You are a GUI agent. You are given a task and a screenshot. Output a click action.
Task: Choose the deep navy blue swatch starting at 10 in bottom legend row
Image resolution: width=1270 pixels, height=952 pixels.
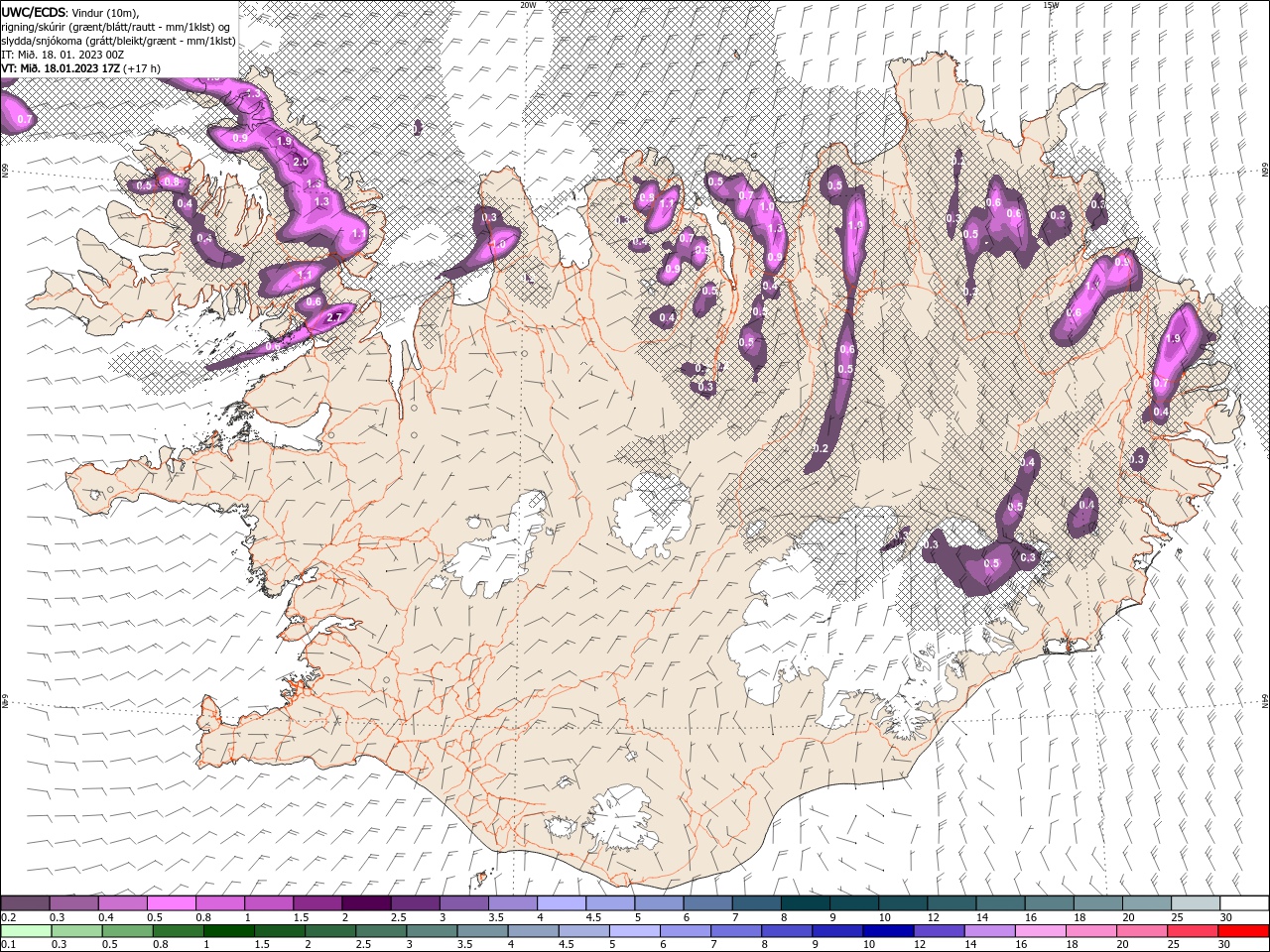888,931
